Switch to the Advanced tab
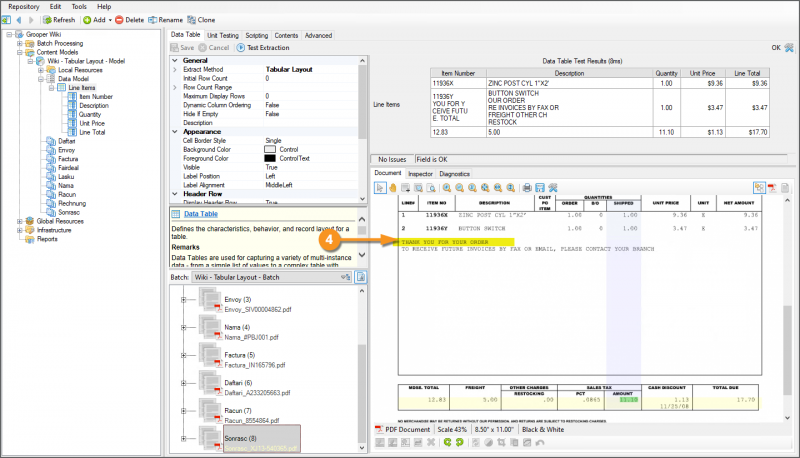Viewport: 800px width, 458px height. [318, 36]
